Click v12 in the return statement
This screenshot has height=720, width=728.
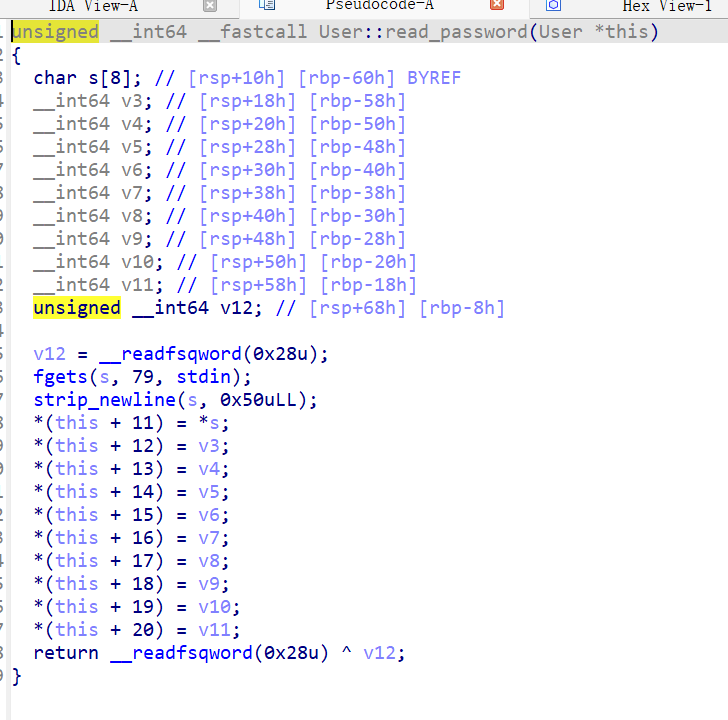coord(379,653)
